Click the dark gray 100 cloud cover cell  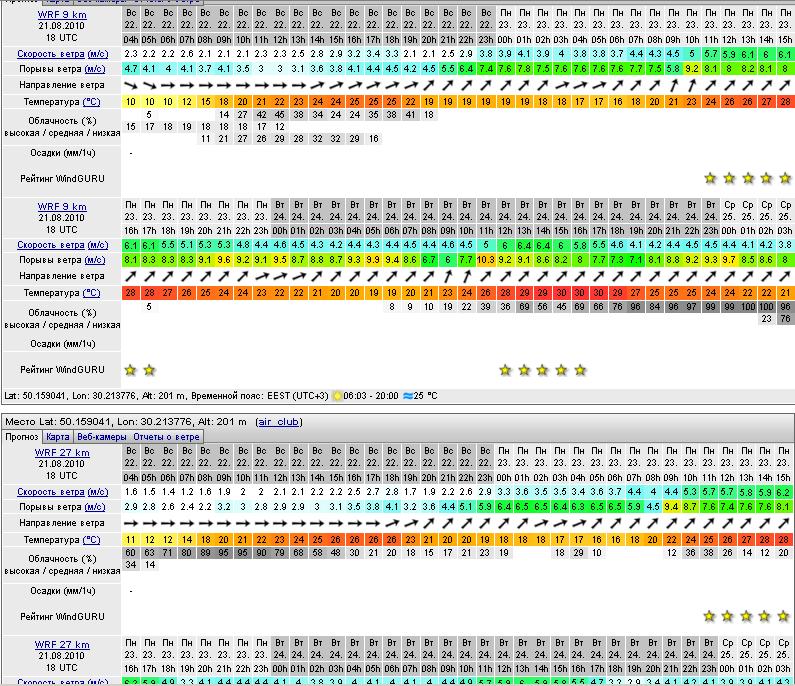[766, 308]
